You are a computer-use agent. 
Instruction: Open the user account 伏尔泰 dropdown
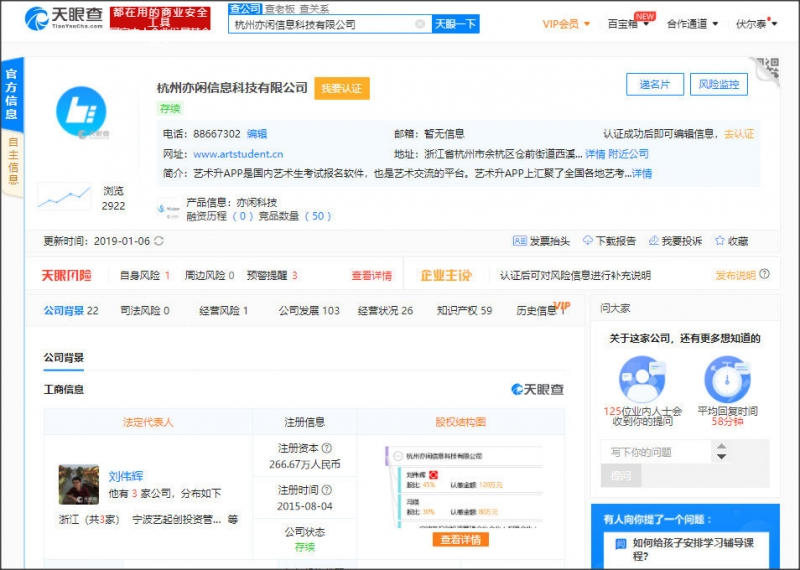pos(756,24)
